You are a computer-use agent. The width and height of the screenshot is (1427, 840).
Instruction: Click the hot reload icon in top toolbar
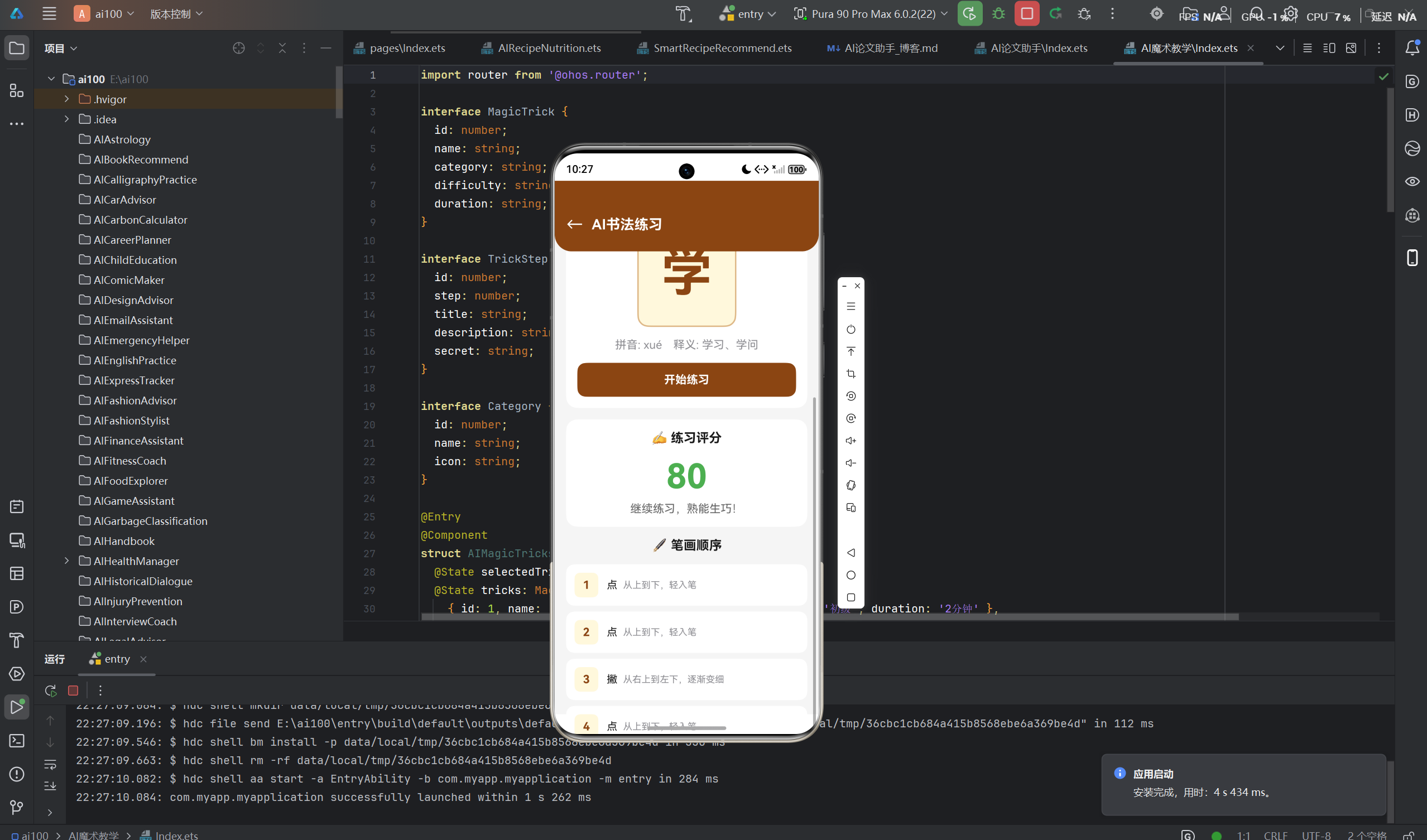point(1055,13)
